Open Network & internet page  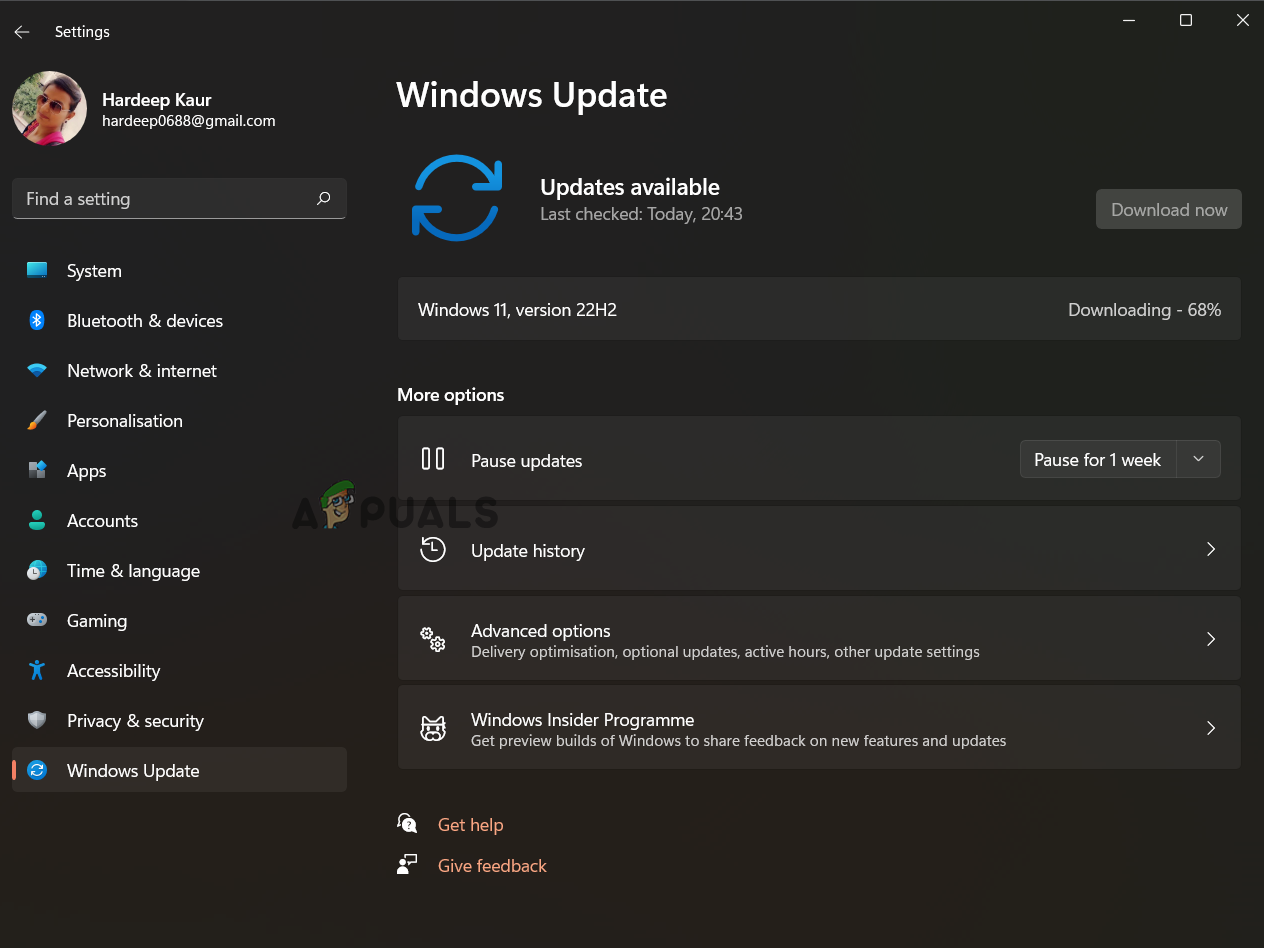tap(180, 371)
